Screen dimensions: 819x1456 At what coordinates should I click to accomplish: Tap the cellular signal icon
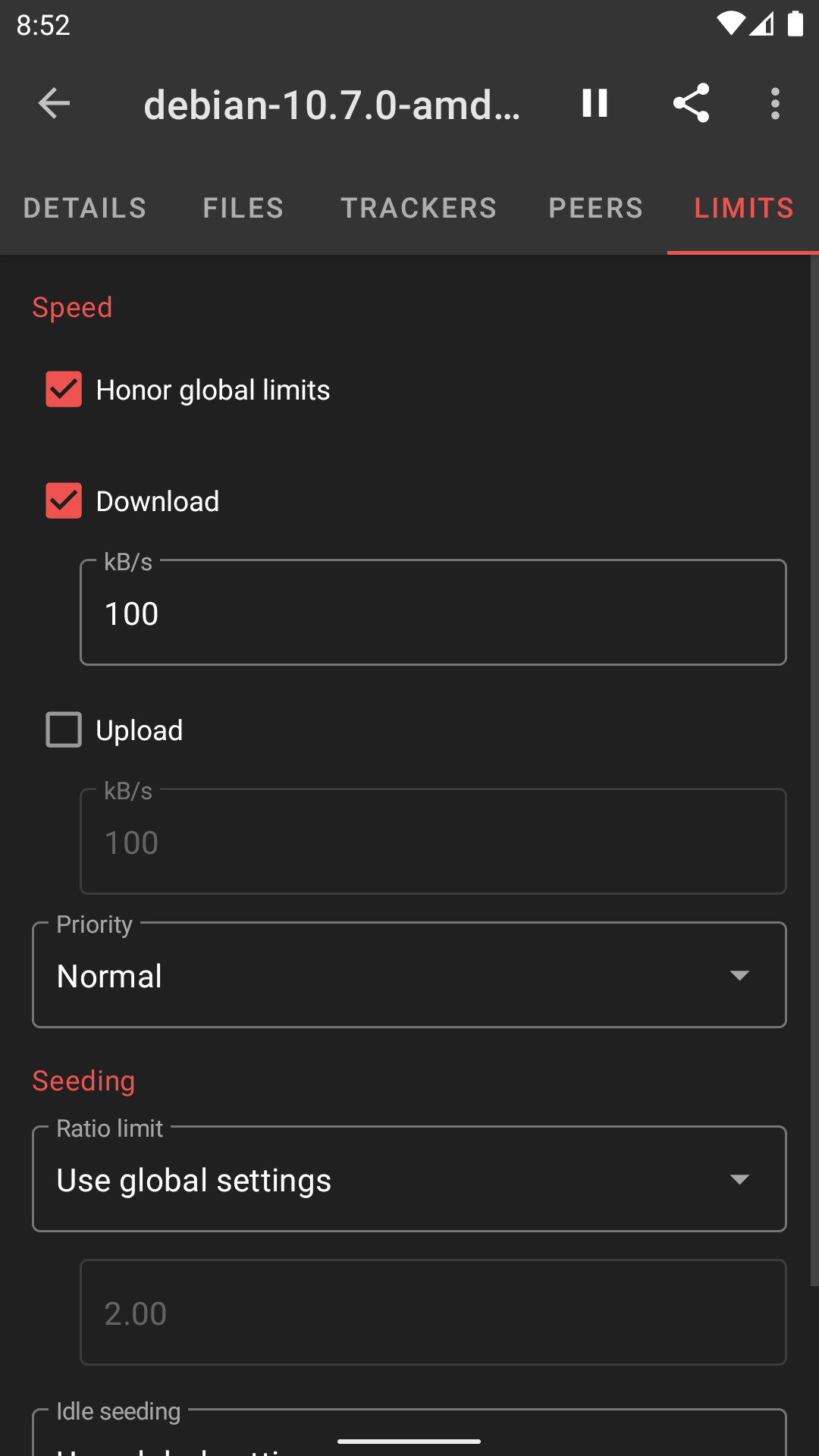[761, 24]
